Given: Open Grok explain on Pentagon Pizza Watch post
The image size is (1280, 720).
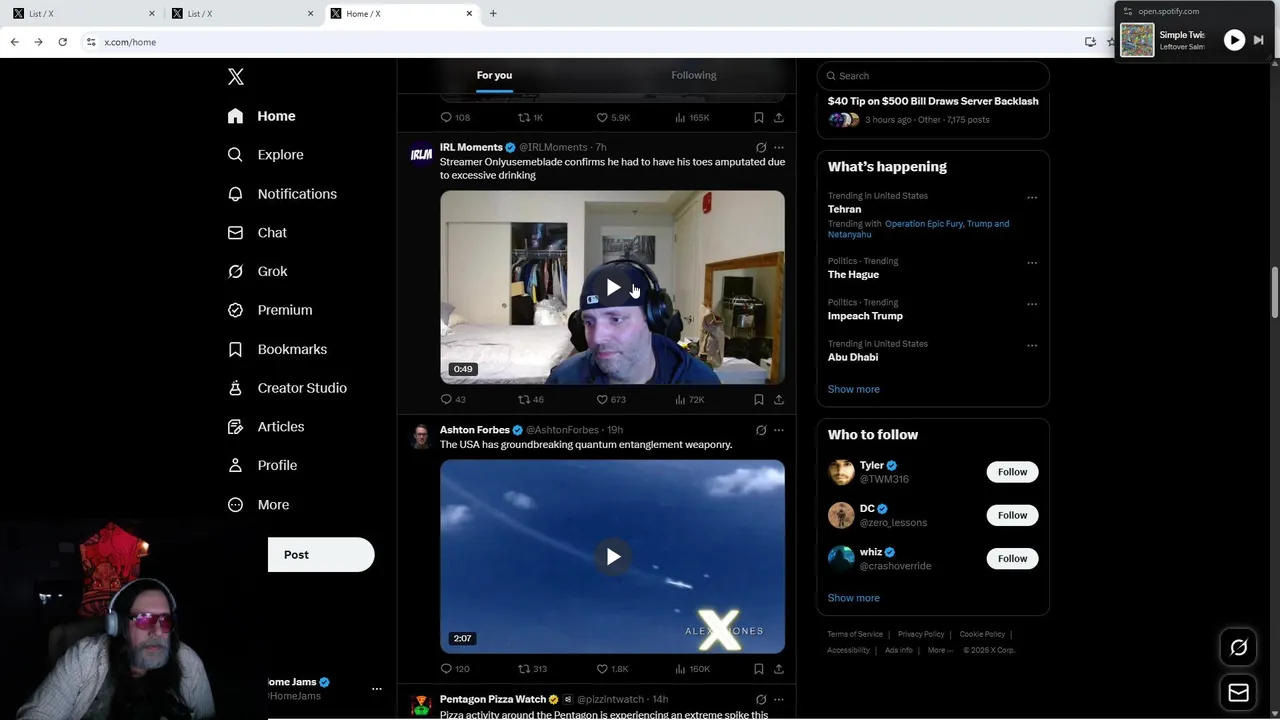Looking at the screenshot, I should tap(761, 700).
